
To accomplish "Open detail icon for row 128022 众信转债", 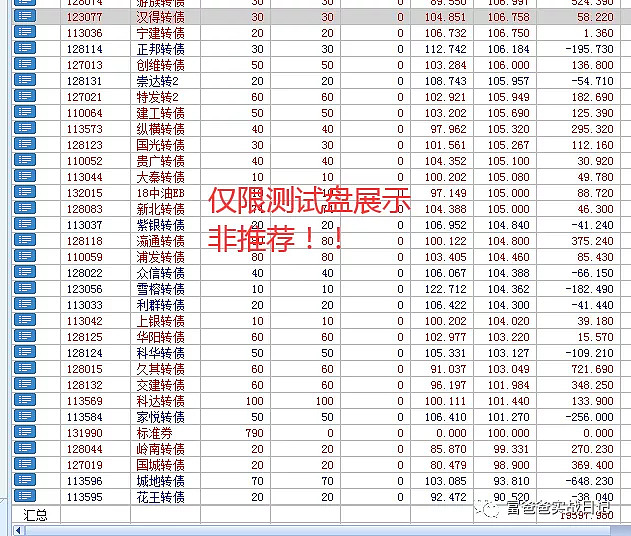I will pos(25,272).
